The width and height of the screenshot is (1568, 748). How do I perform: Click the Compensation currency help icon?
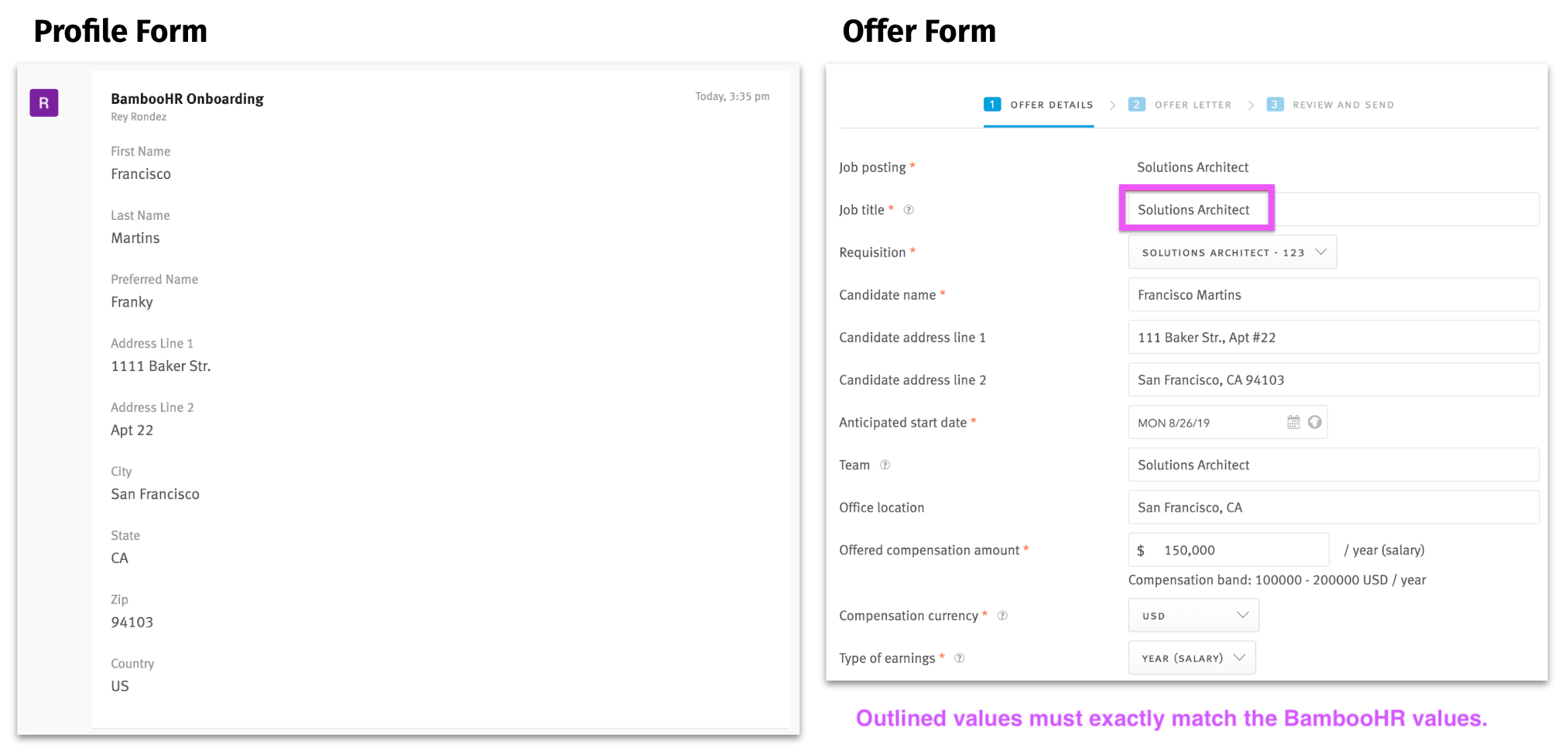1002,615
